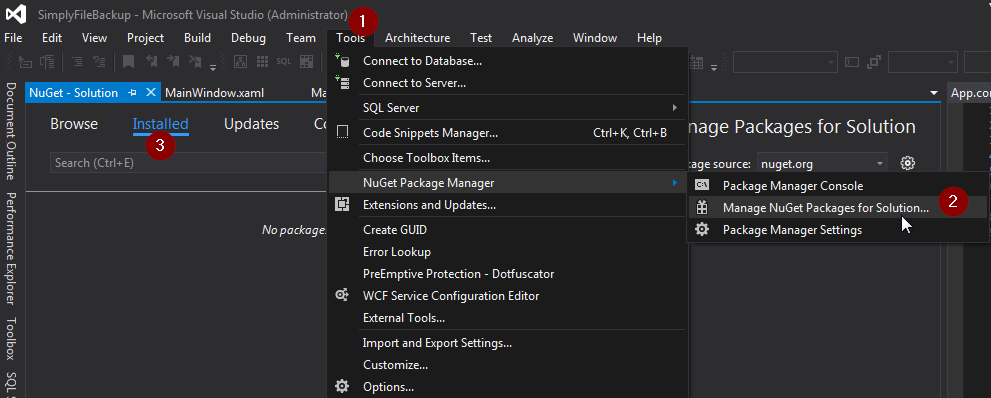Viewport: 991px width, 398px height.
Task: Click the previous bookmark toolbar icon
Action: click(152, 61)
